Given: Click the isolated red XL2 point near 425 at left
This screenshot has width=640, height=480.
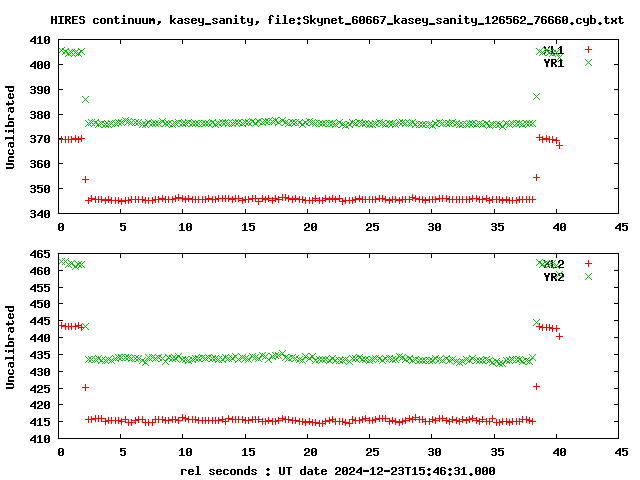Looking at the screenshot, I should [x=85, y=387].
